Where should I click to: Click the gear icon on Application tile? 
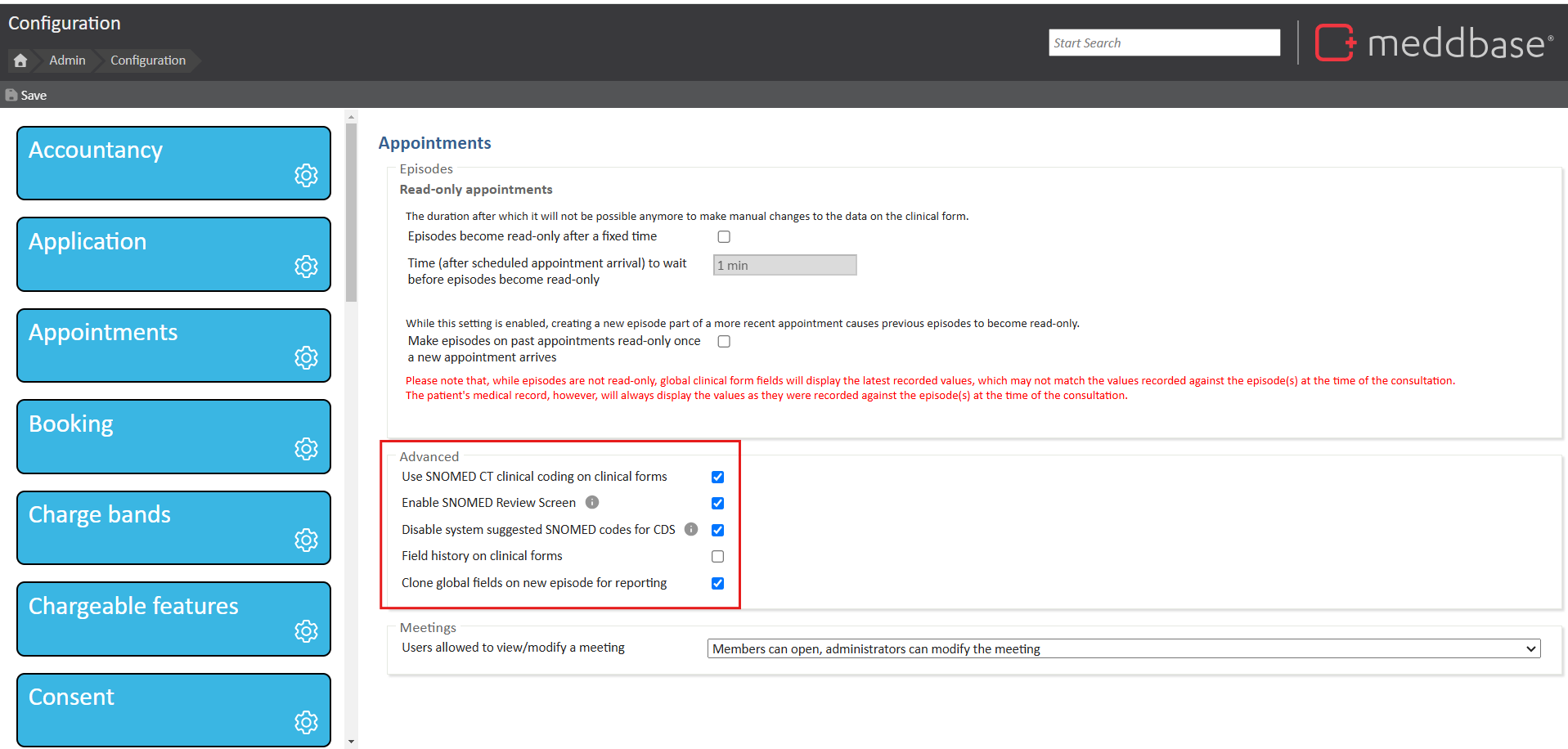[x=306, y=267]
